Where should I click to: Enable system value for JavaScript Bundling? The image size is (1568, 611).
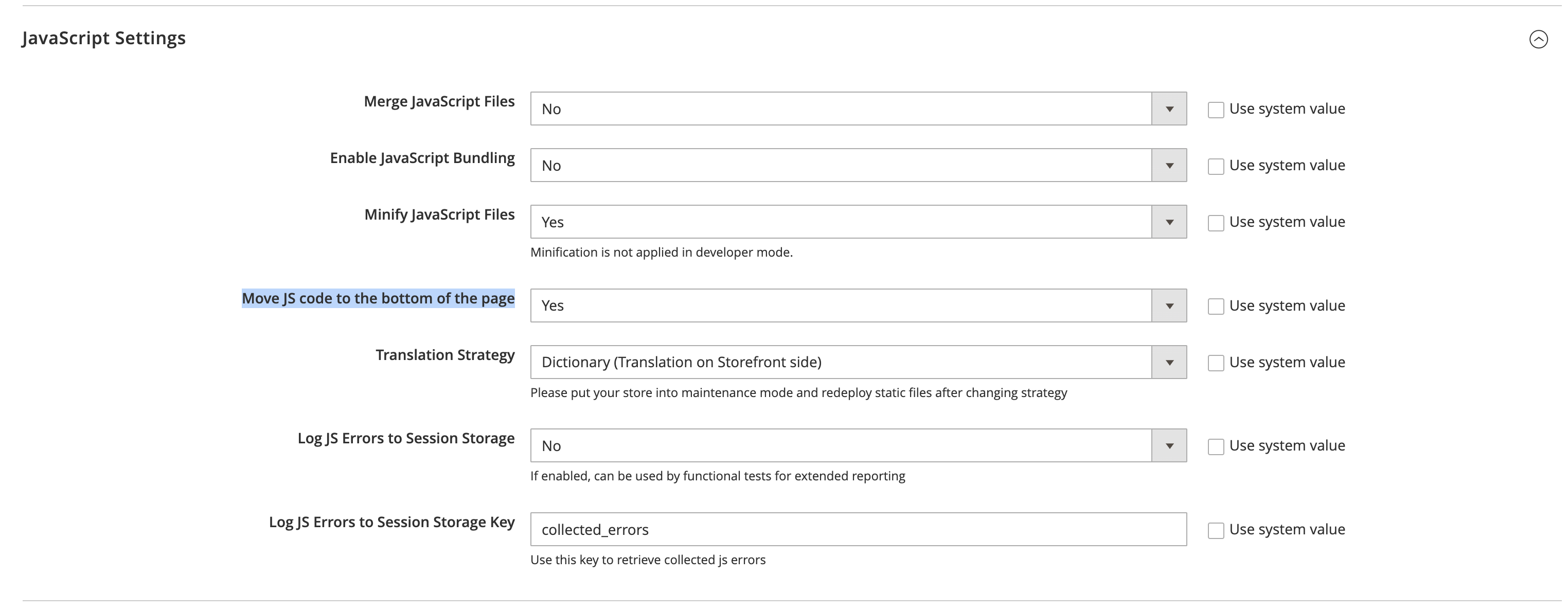pos(1216,167)
